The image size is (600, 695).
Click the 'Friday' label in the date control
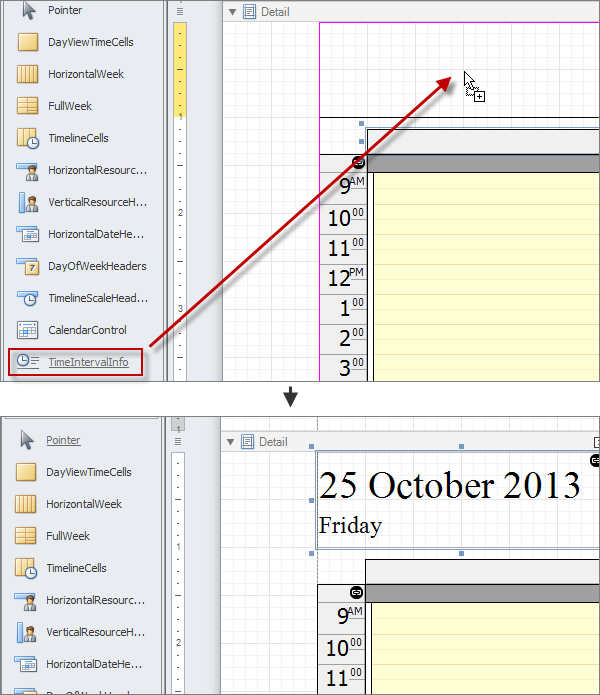tap(350, 525)
